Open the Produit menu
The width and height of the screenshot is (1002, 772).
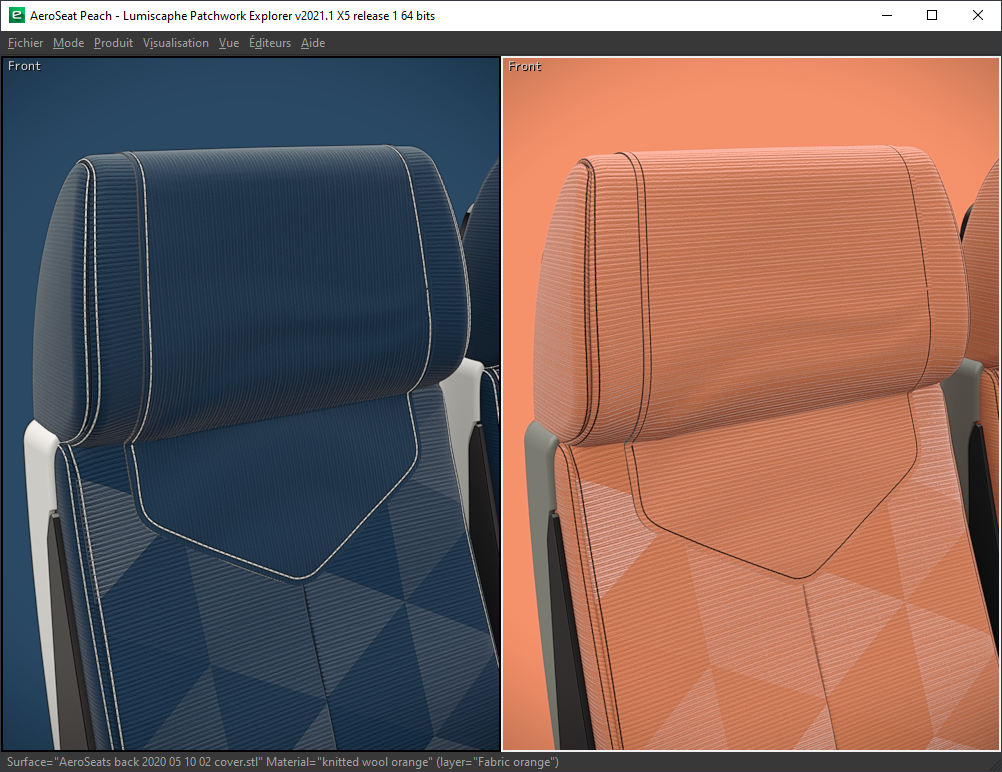point(113,43)
